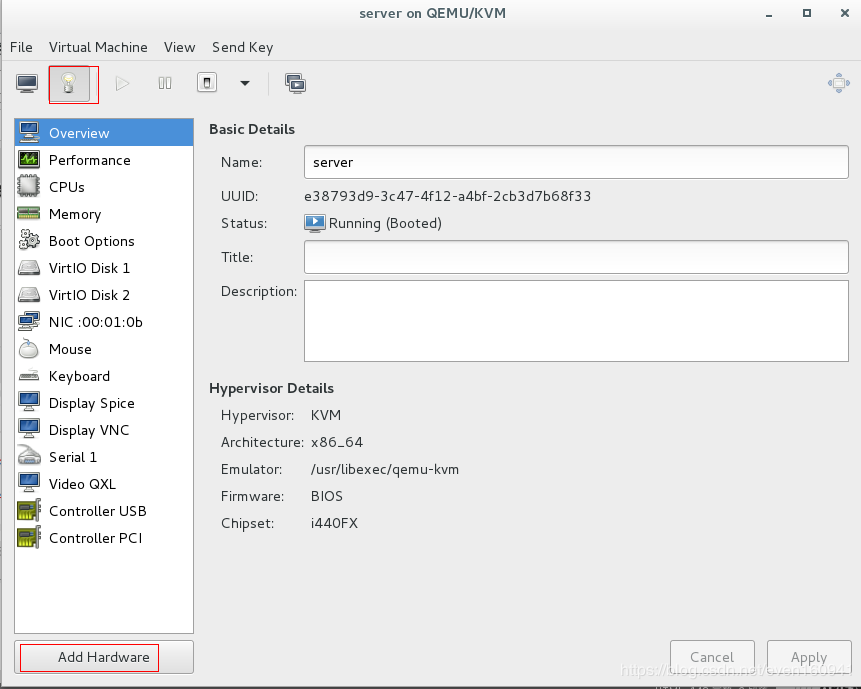Screen dimensions: 861x689
Task: Show virtual hardware details lightbulb icon
Action: click(x=69, y=84)
